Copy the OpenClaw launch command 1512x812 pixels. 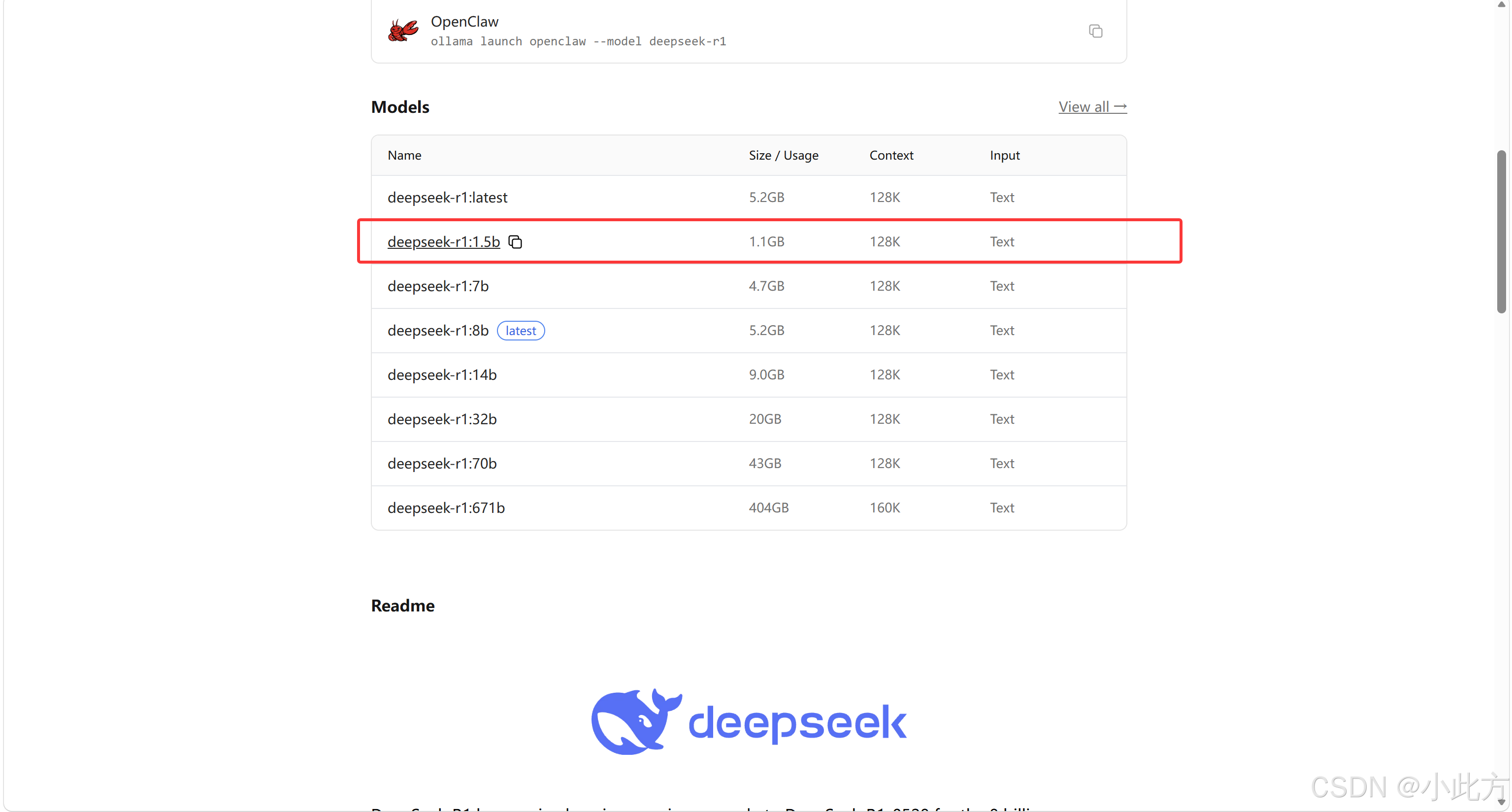[x=1095, y=31]
